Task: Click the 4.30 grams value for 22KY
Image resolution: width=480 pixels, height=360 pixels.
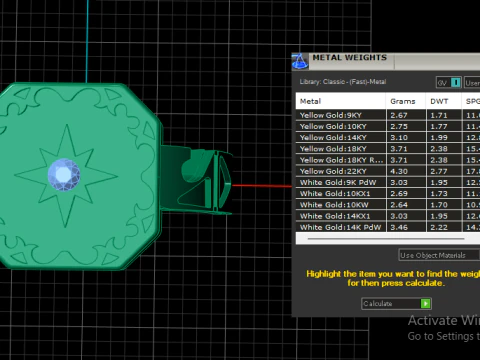Action: pos(399,172)
